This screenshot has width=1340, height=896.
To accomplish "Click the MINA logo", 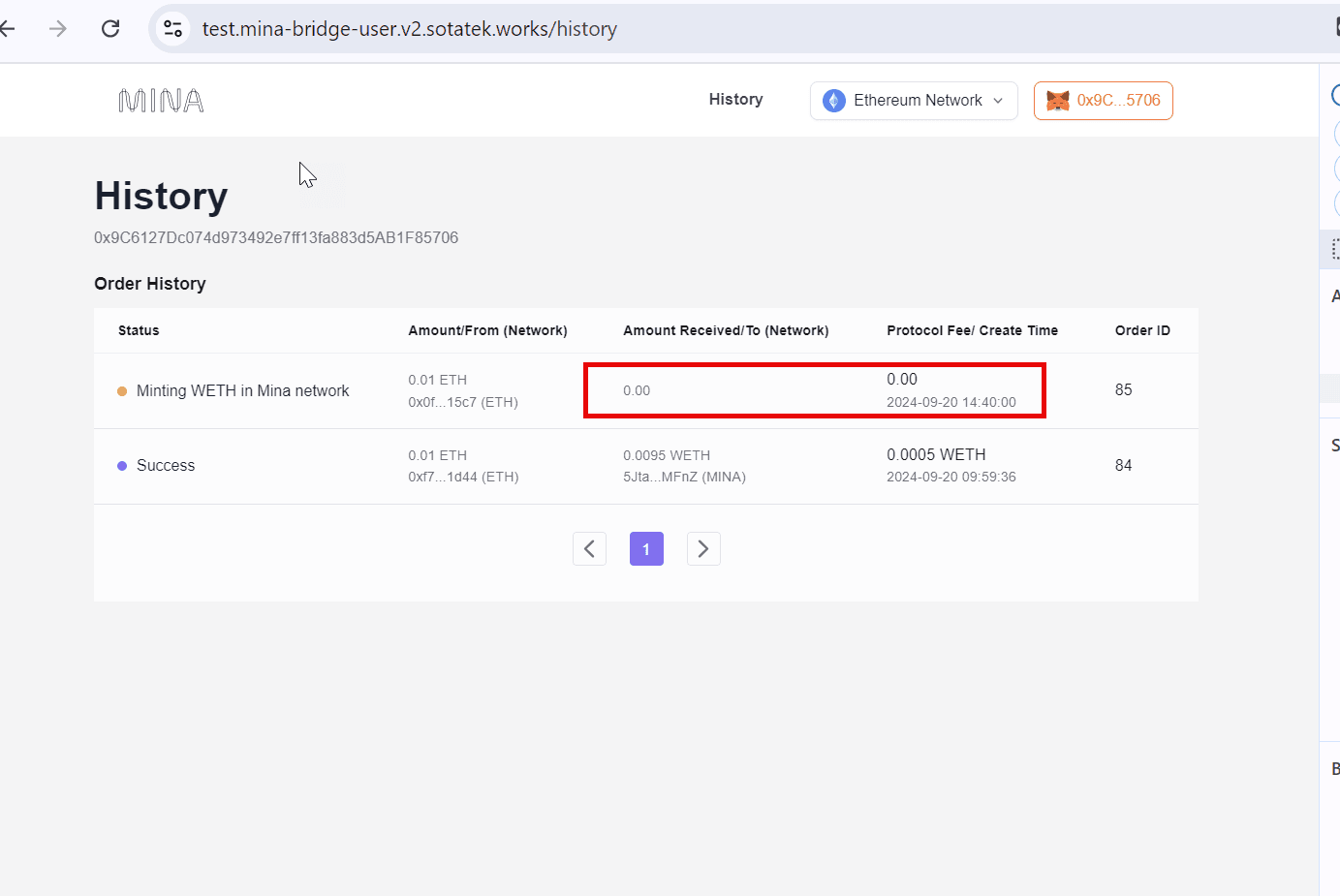I will (x=161, y=101).
